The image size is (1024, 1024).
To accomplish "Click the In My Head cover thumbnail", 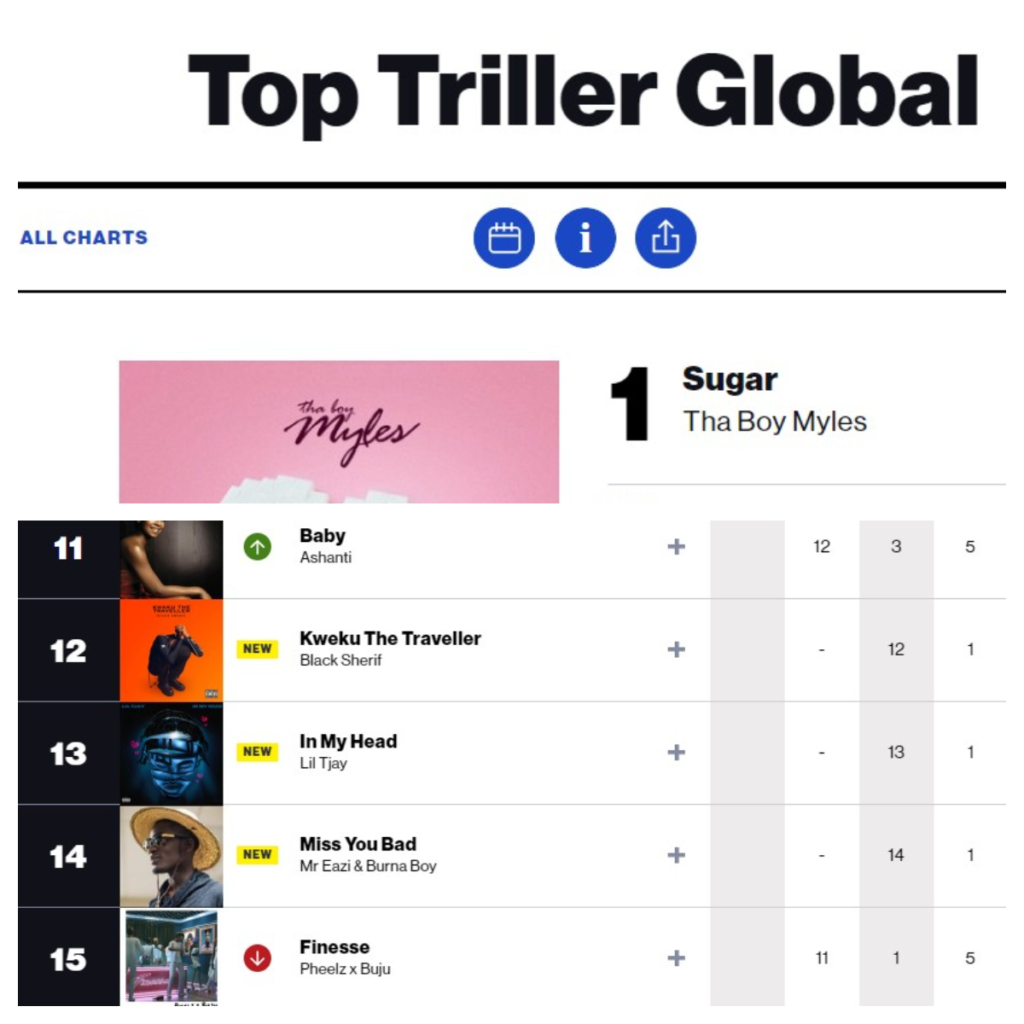I will (x=171, y=753).
